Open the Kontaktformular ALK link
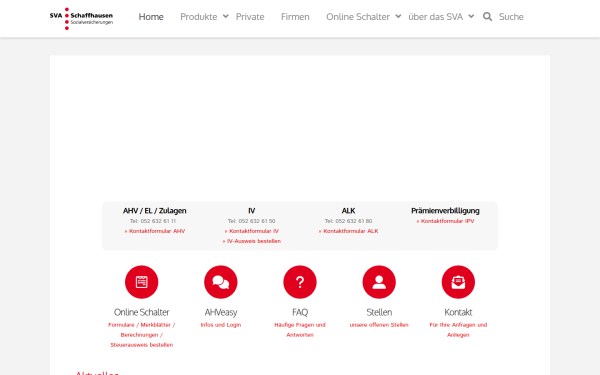Screen dimensions: 600x375 [349, 231]
